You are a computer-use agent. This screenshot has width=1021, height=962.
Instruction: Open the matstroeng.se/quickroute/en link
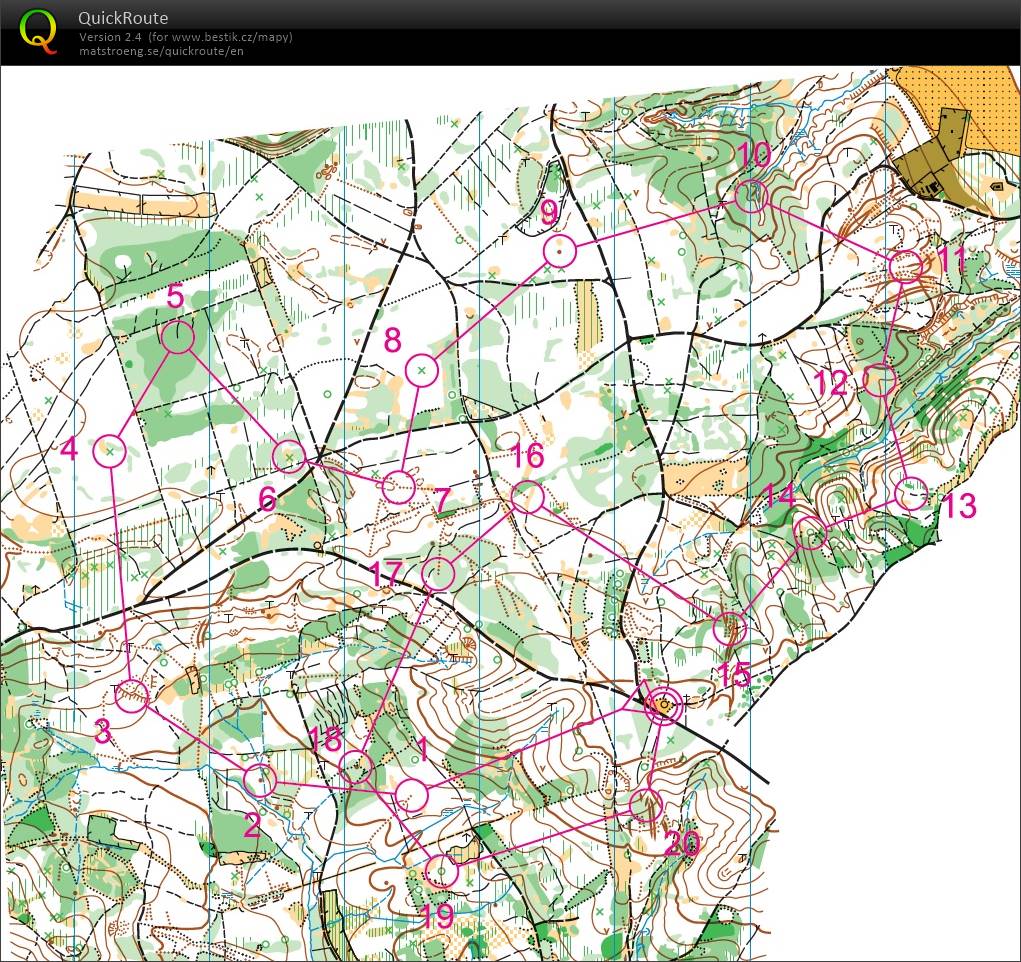tap(161, 51)
